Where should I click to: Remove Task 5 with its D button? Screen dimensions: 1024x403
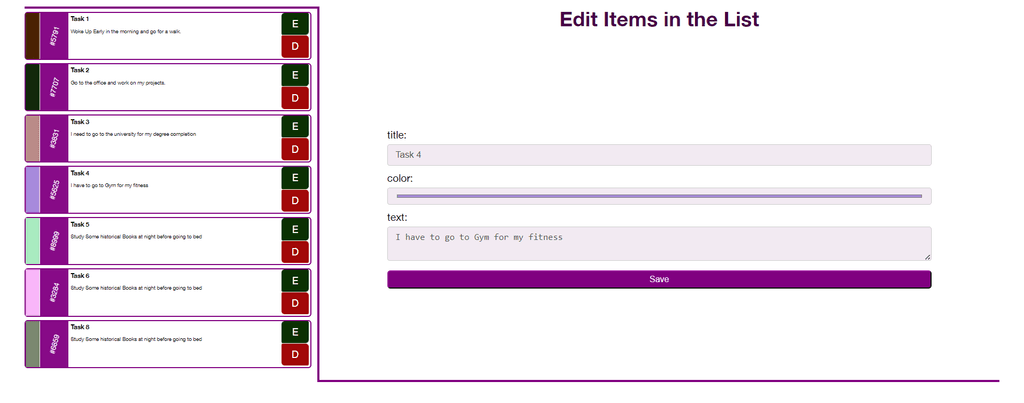pos(295,252)
